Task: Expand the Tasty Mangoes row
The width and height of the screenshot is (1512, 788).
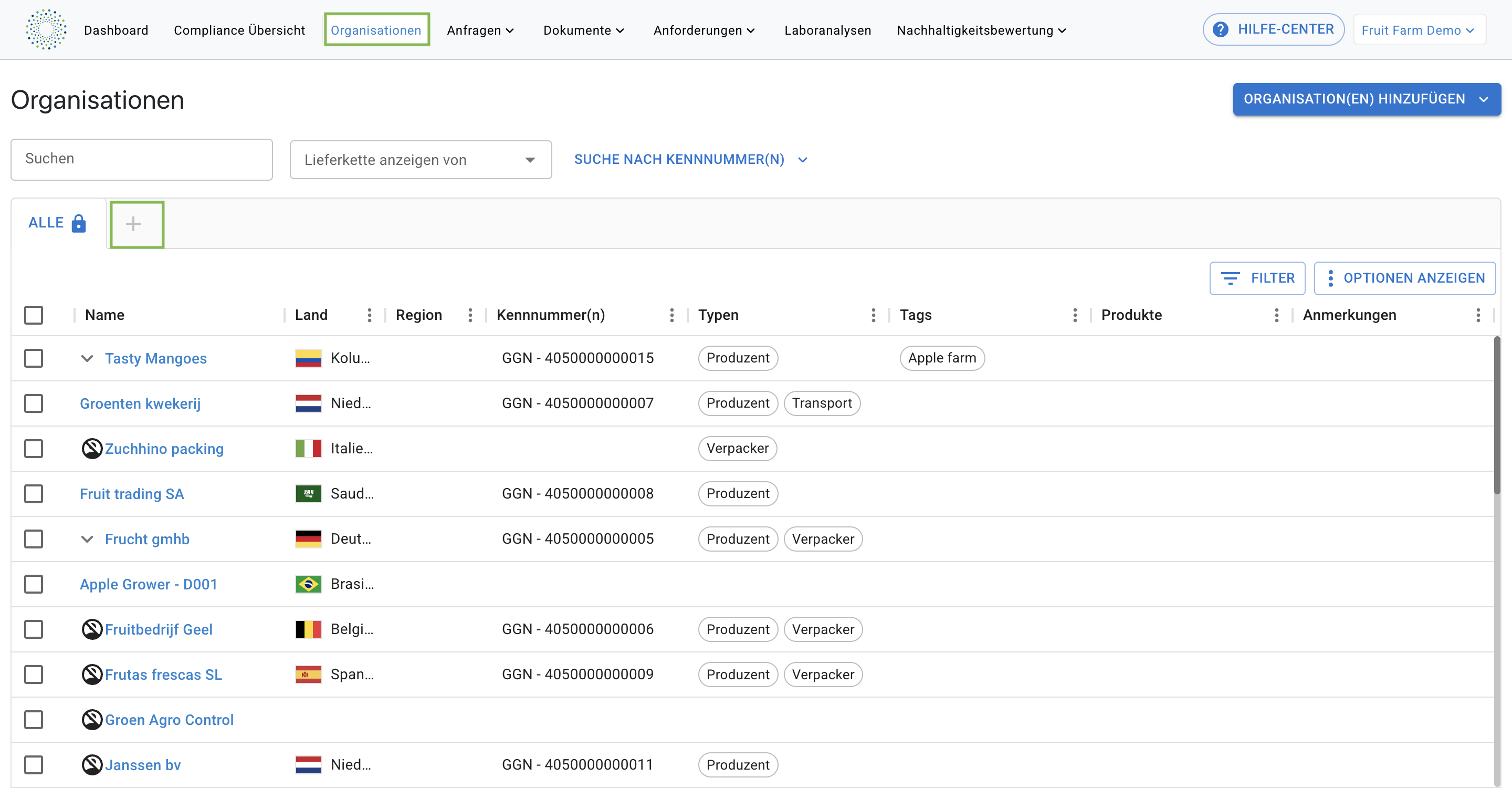Action: (87, 359)
